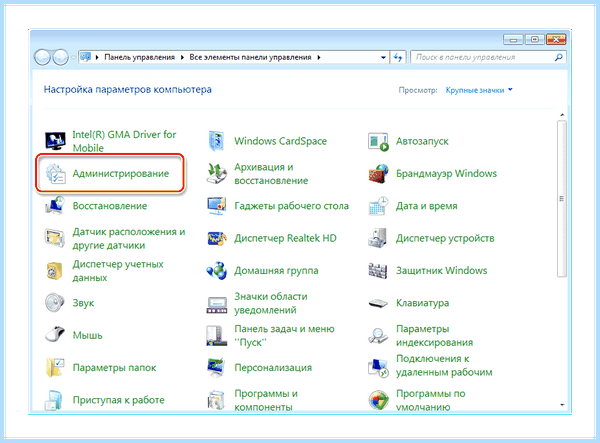Open Датчик расположения и другие датчики icon
The image size is (600, 443).
pyautogui.click(x=55, y=238)
